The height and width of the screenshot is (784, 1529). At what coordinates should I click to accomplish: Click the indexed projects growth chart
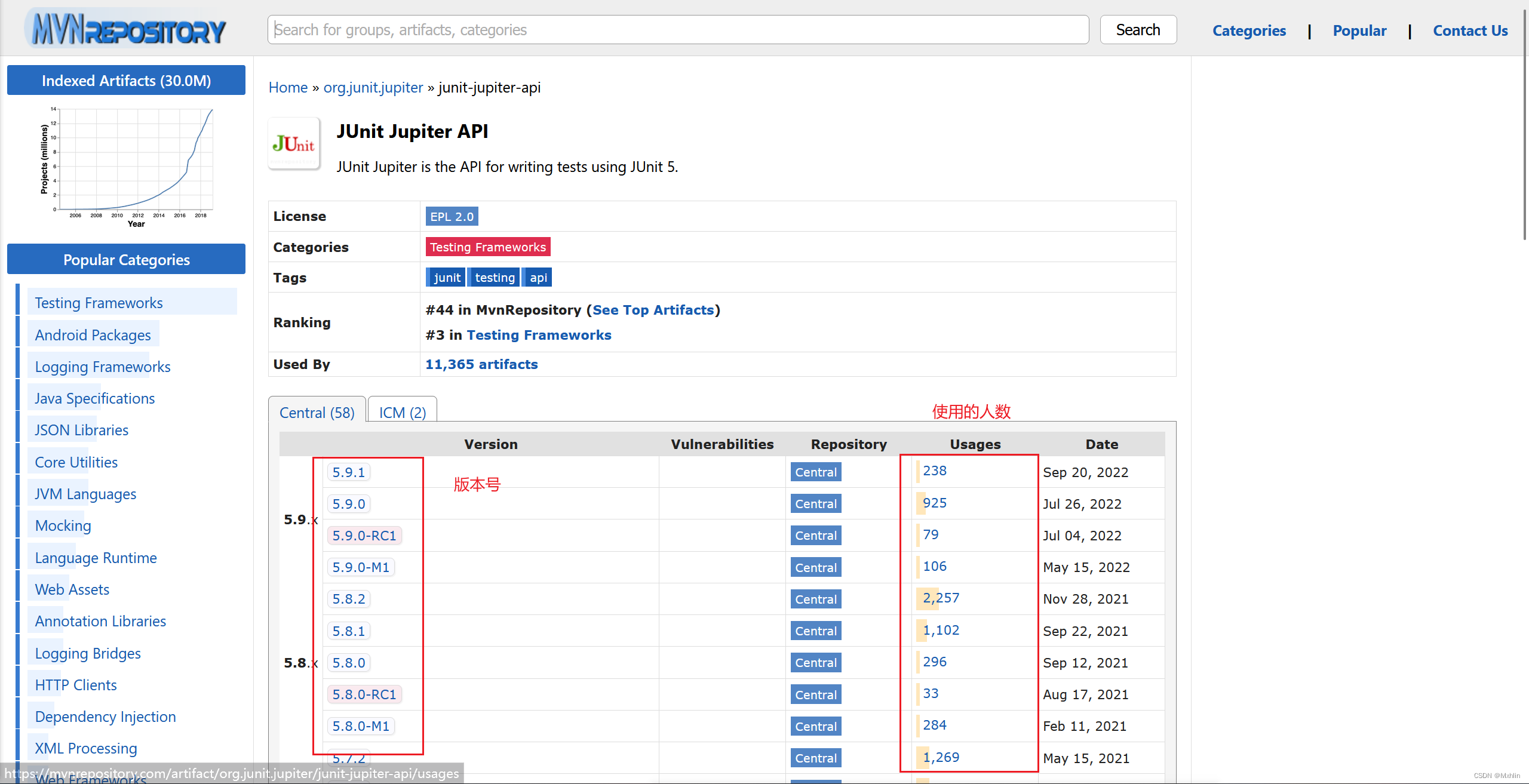point(126,167)
